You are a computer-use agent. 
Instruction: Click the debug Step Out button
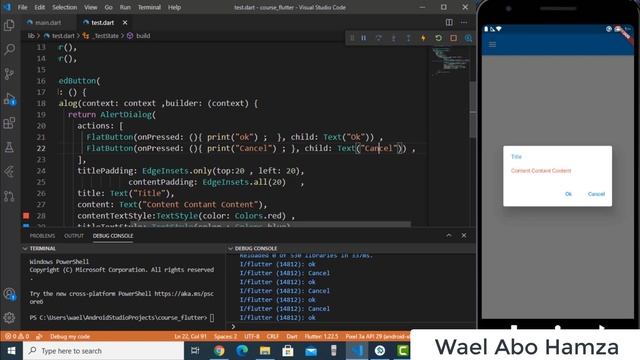click(x=408, y=38)
